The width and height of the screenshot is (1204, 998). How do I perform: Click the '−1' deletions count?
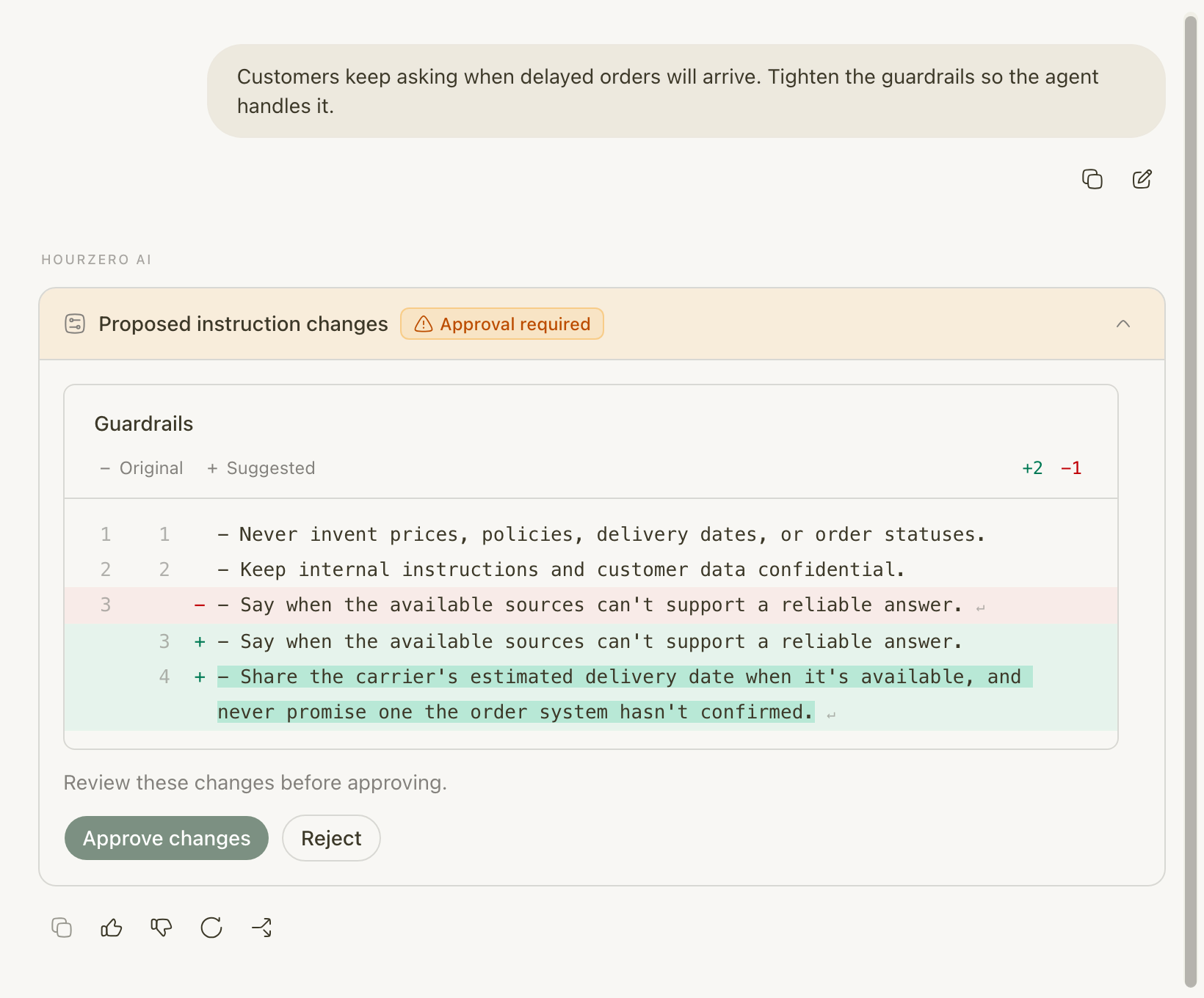(1071, 468)
